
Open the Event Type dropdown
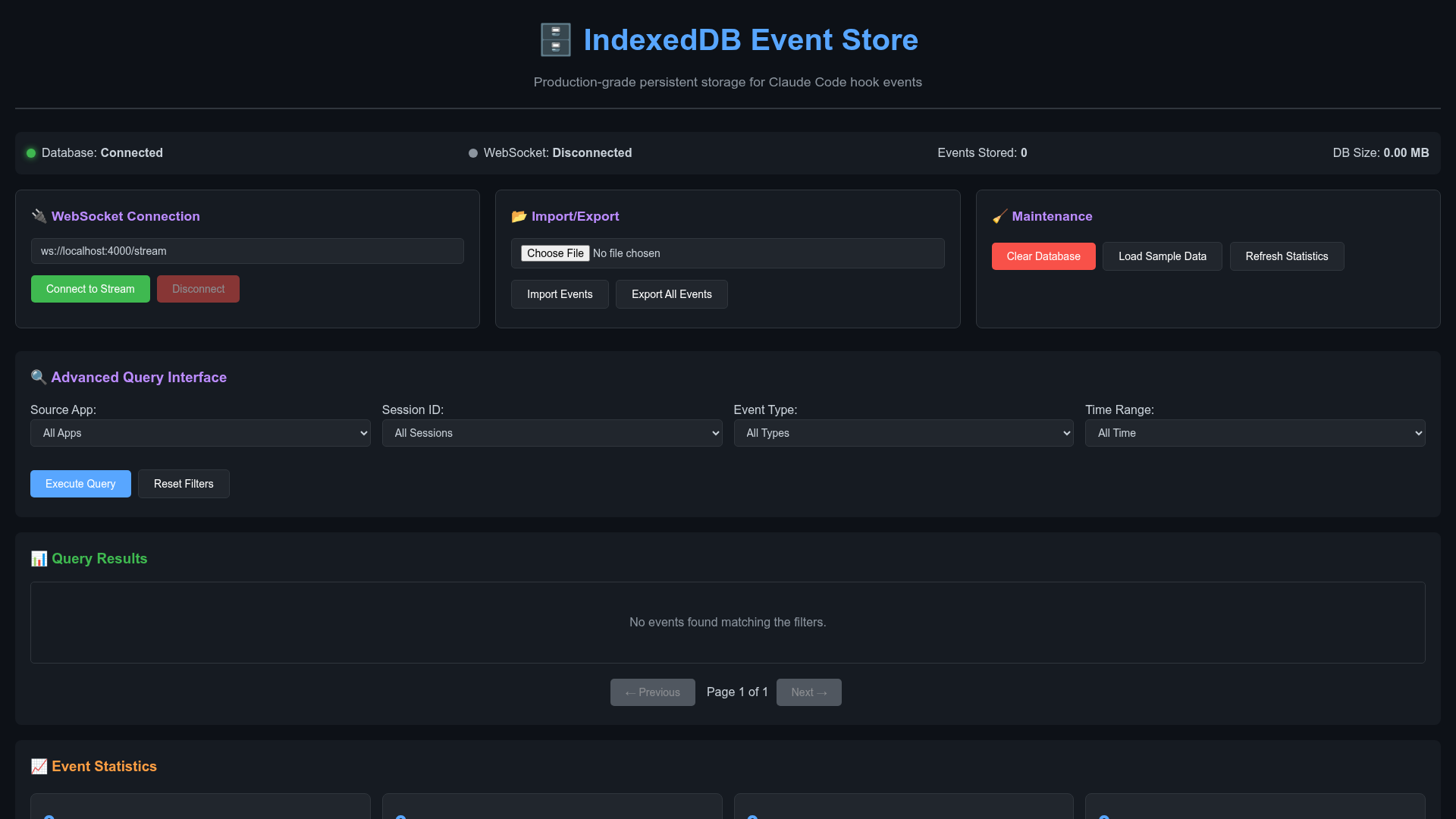tap(903, 433)
